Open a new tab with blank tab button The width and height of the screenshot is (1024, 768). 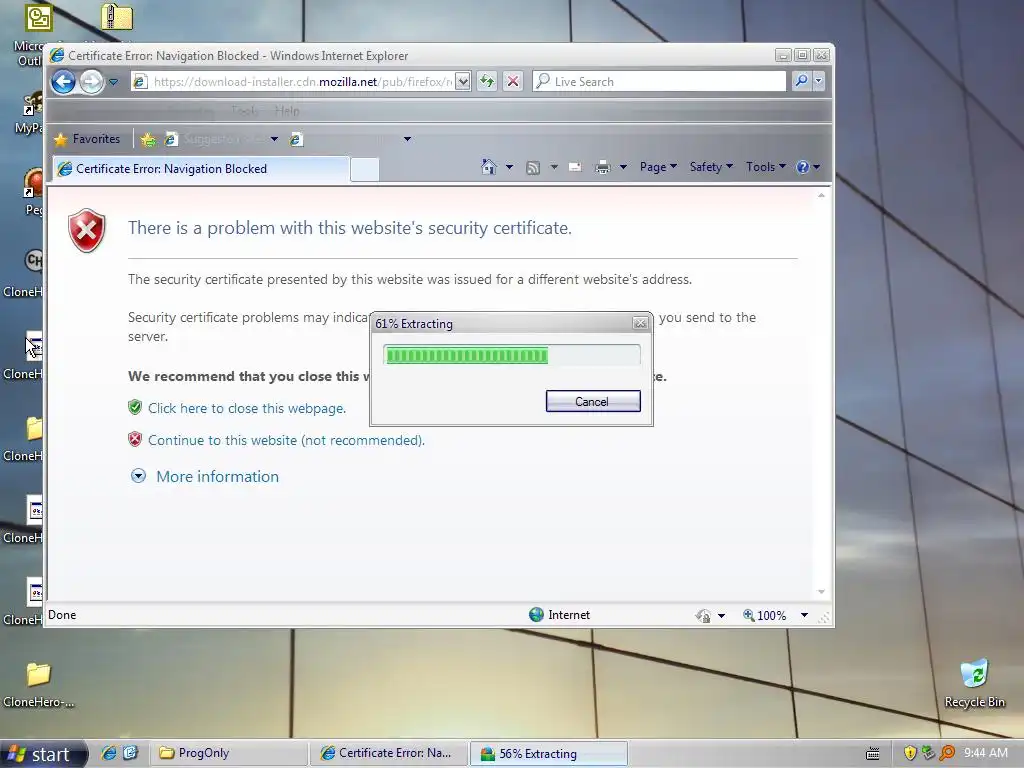[364, 169]
